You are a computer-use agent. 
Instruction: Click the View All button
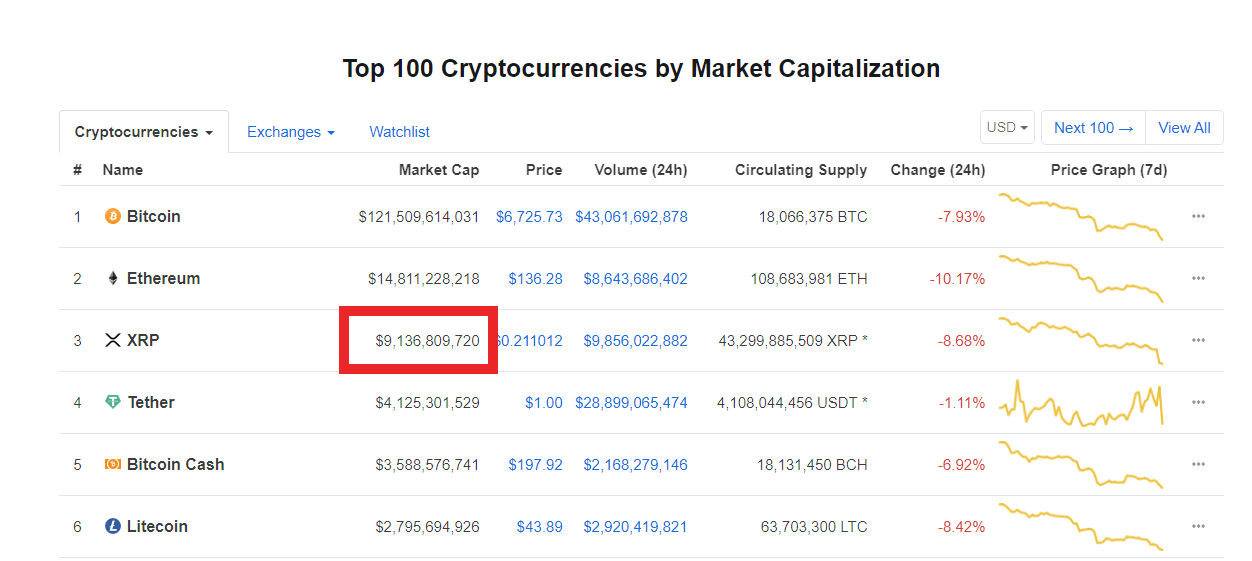[1184, 128]
